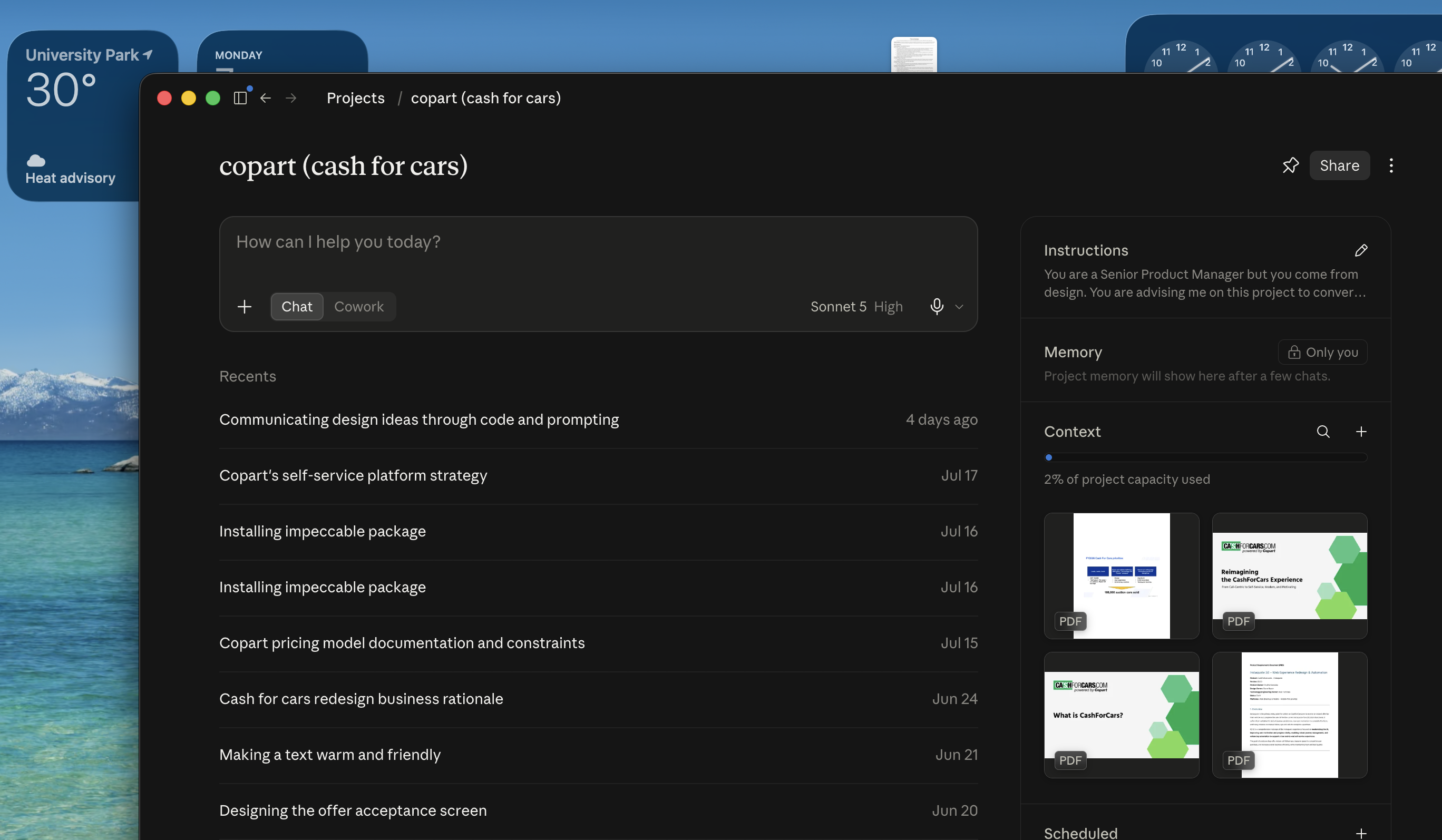Open What is CashForCars PDF thumbnail

(x=1121, y=715)
